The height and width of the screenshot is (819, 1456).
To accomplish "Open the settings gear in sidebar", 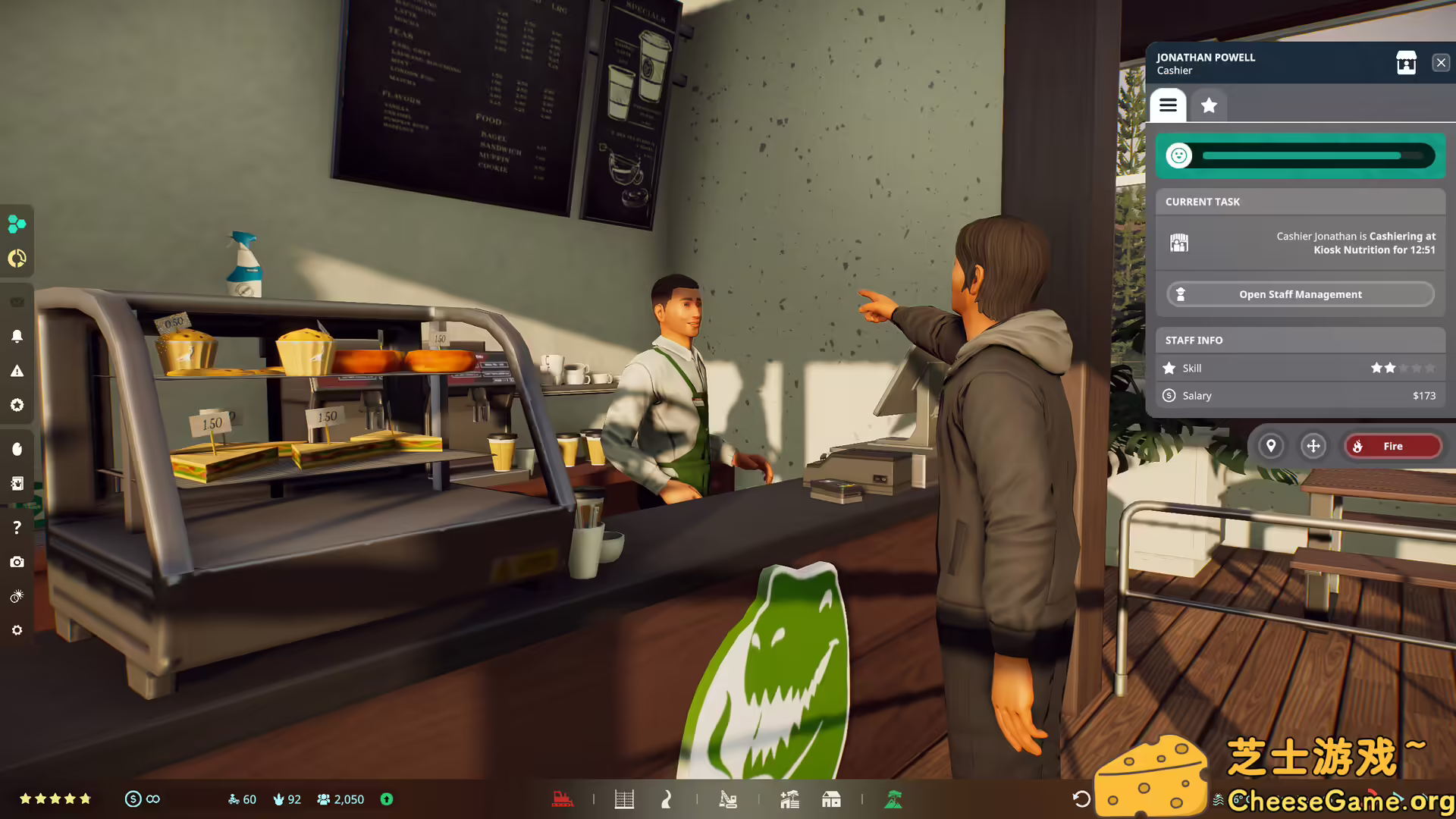I will [17, 630].
